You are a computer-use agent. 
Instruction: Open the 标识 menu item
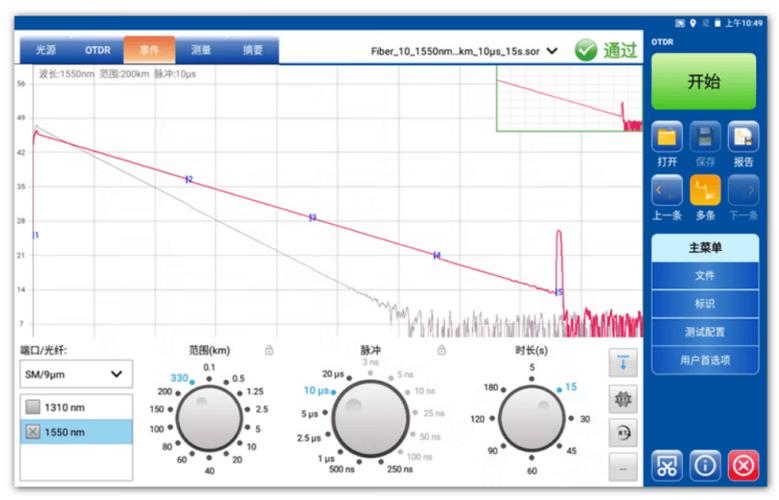705,304
